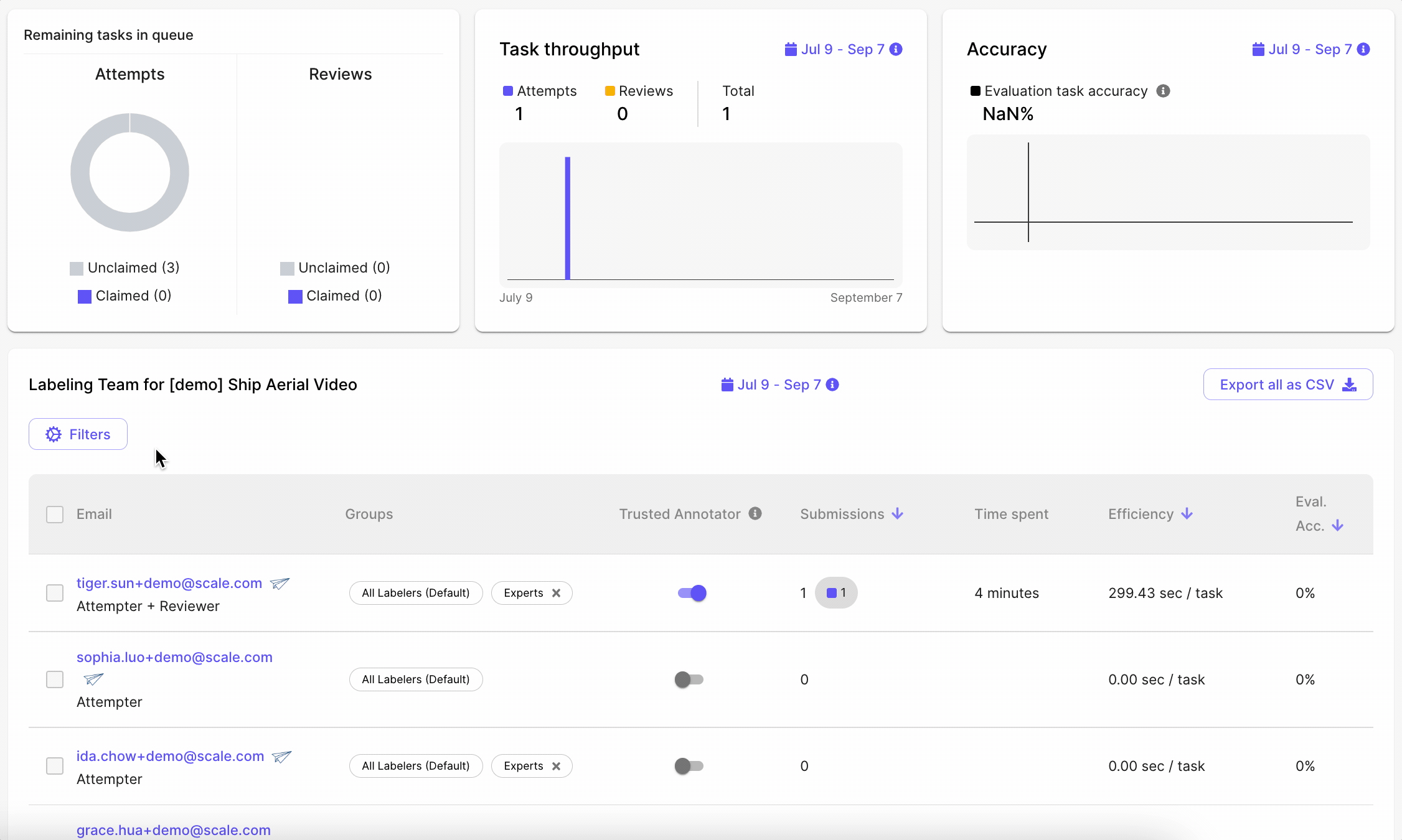The height and width of the screenshot is (840, 1402).
Task: Remove Experts group tag from tiger.sun
Action: pos(557,593)
